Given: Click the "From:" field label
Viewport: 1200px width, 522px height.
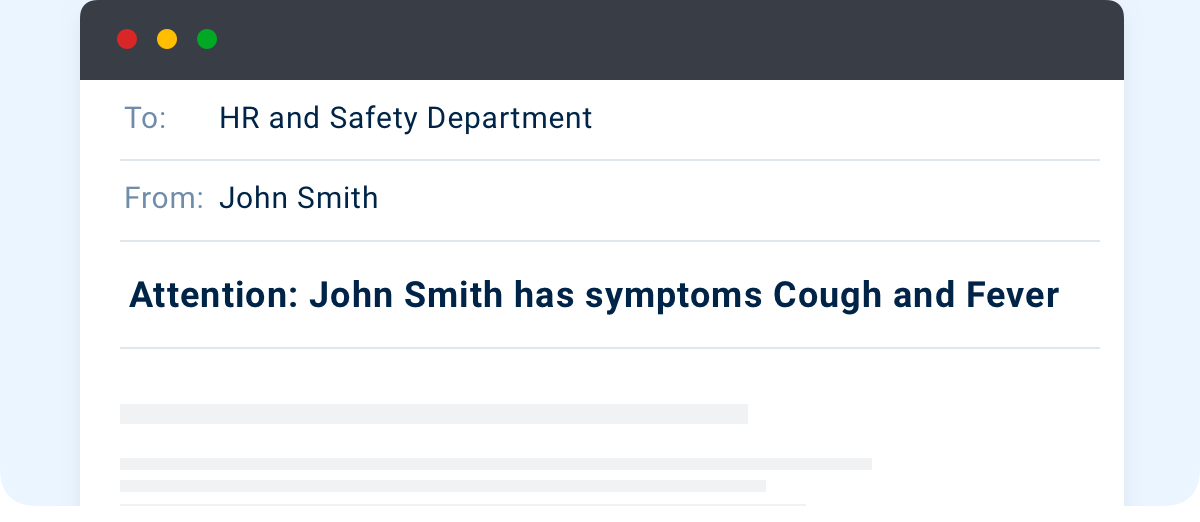Looking at the screenshot, I should coord(164,198).
